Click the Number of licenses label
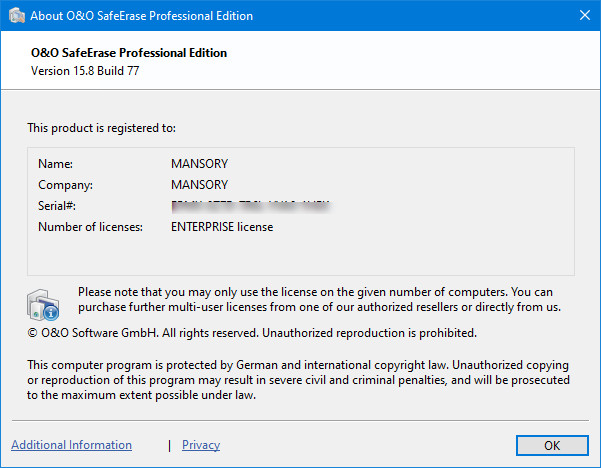The image size is (601, 468). (x=90, y=227)
